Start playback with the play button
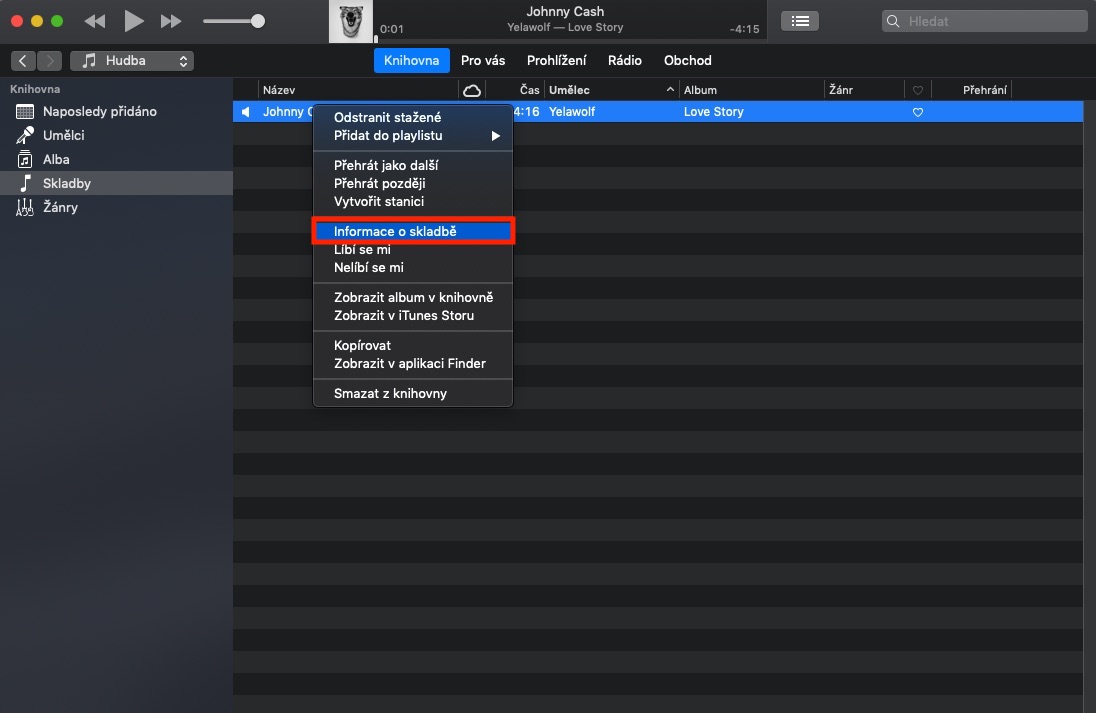1096x713 pixels. (x=134, y=21)
